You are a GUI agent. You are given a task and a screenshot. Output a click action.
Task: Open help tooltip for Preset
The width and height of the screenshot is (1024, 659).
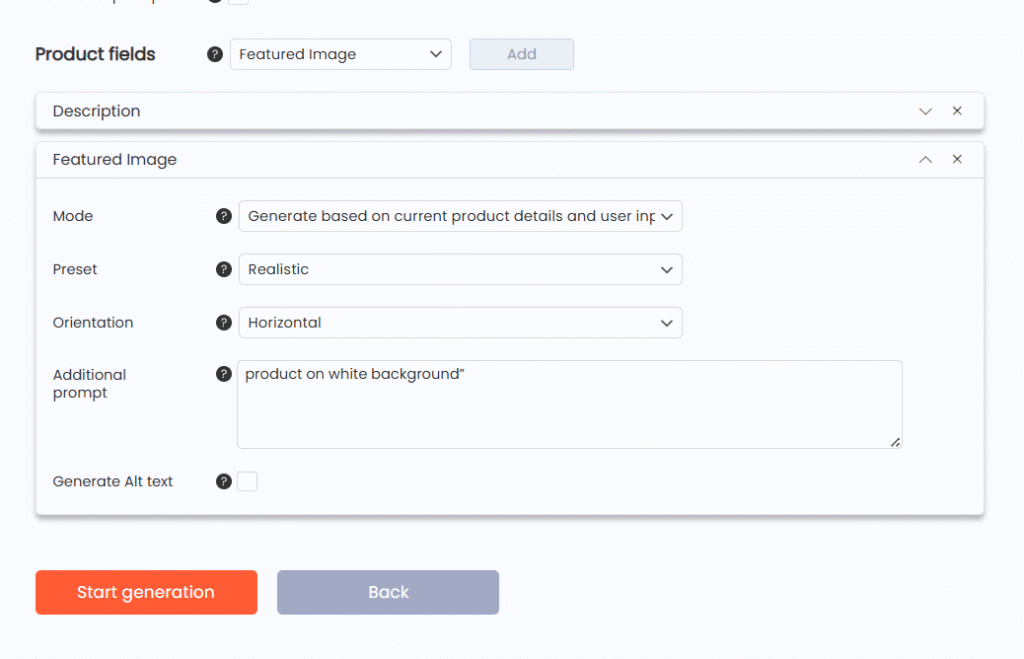223,269
